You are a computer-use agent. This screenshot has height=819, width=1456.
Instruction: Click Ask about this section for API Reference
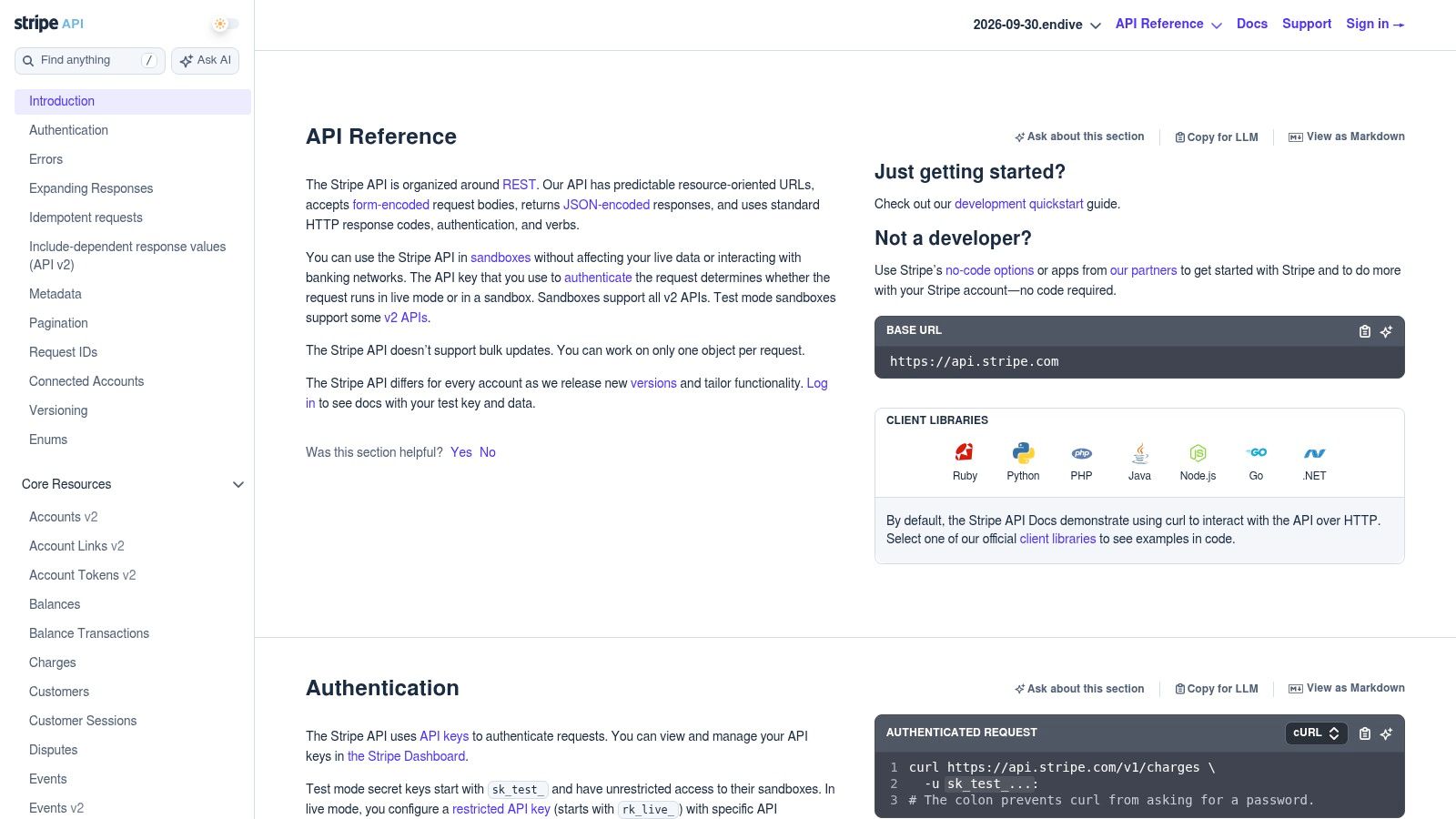[1079, 136]
